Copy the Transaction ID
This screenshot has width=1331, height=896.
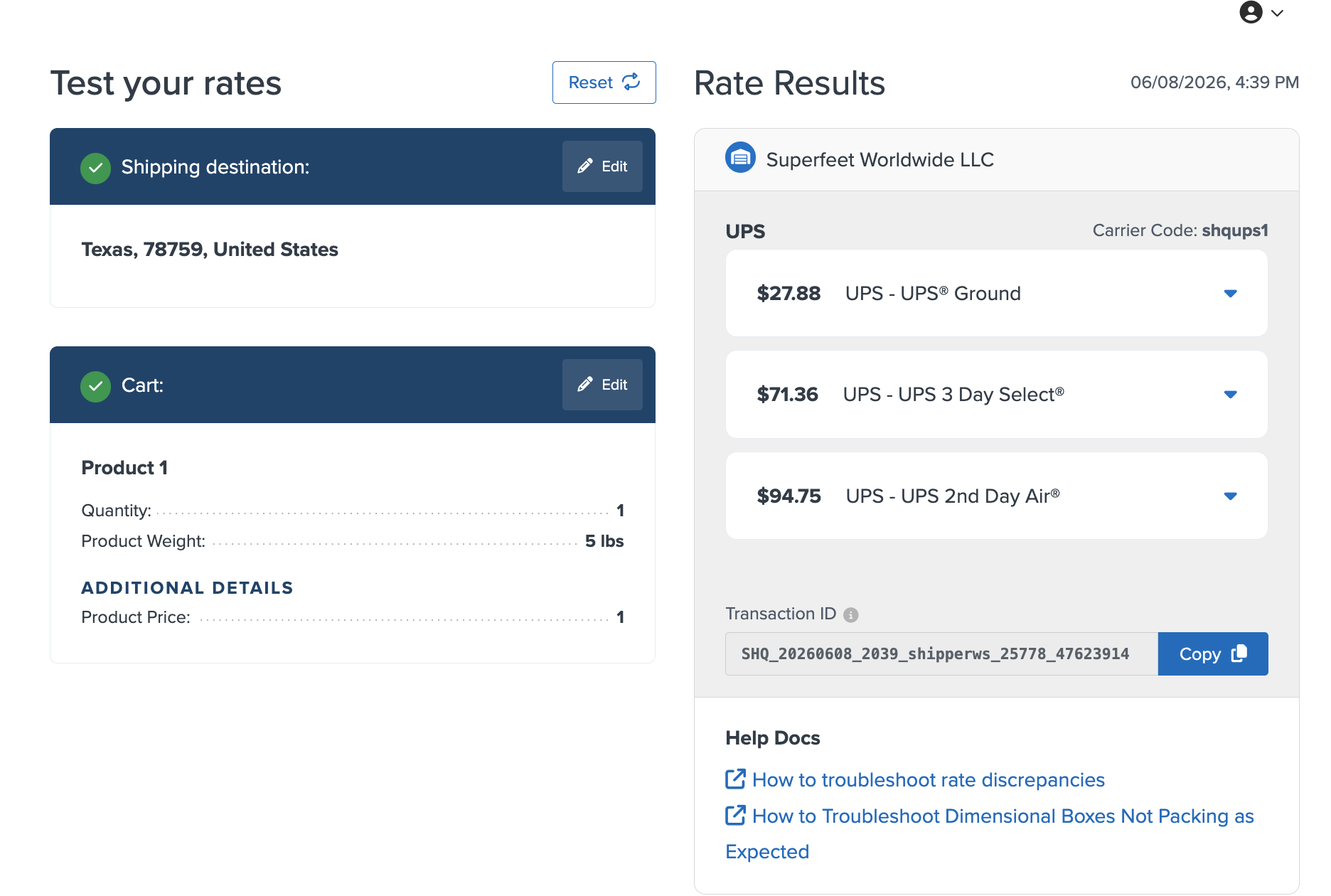(1213, 654)
